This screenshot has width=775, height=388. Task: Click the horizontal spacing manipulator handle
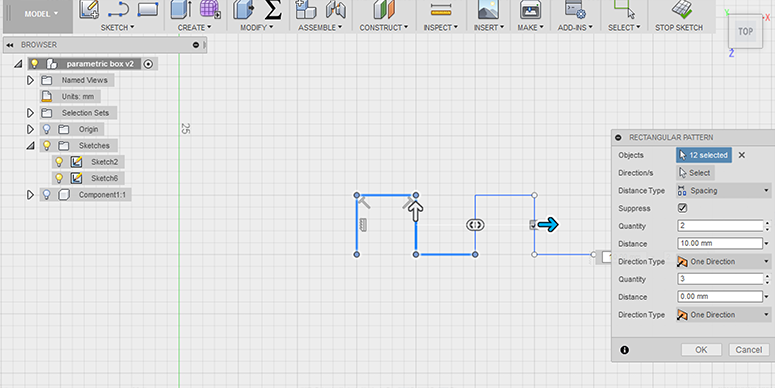(475, 225)
